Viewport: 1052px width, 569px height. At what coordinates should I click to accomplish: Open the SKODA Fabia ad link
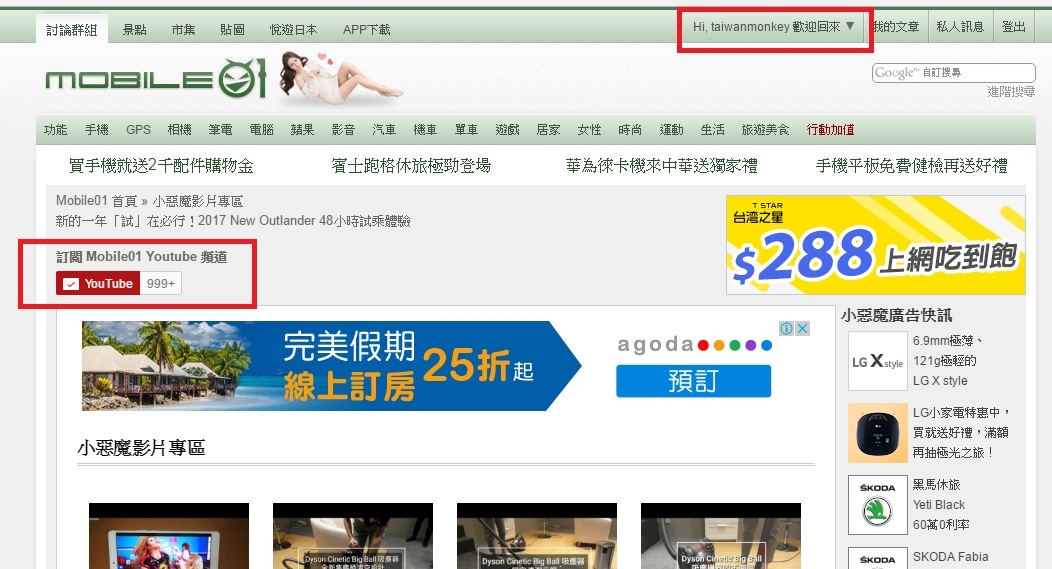(950, 557)
